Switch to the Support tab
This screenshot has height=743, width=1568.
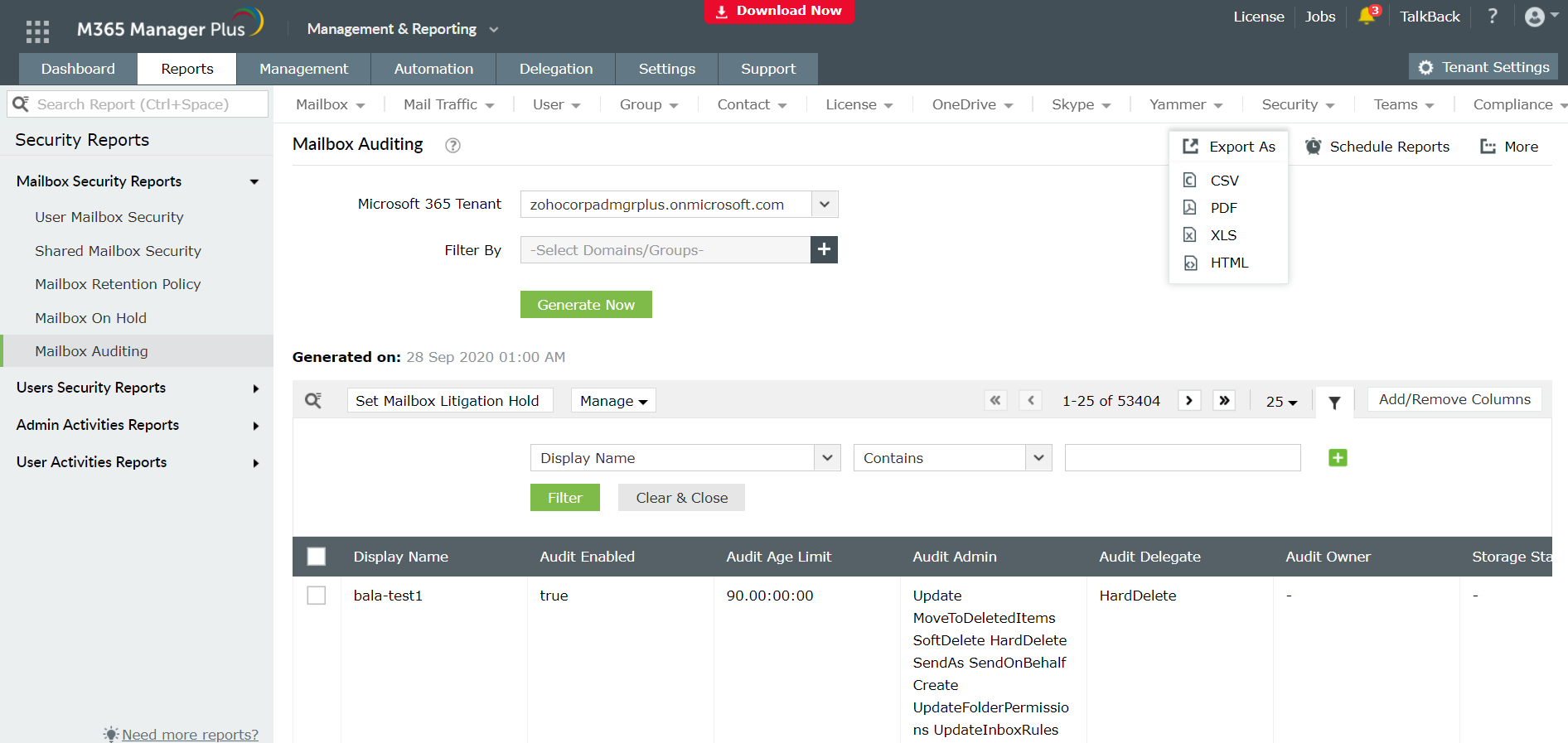pos(768,69)
